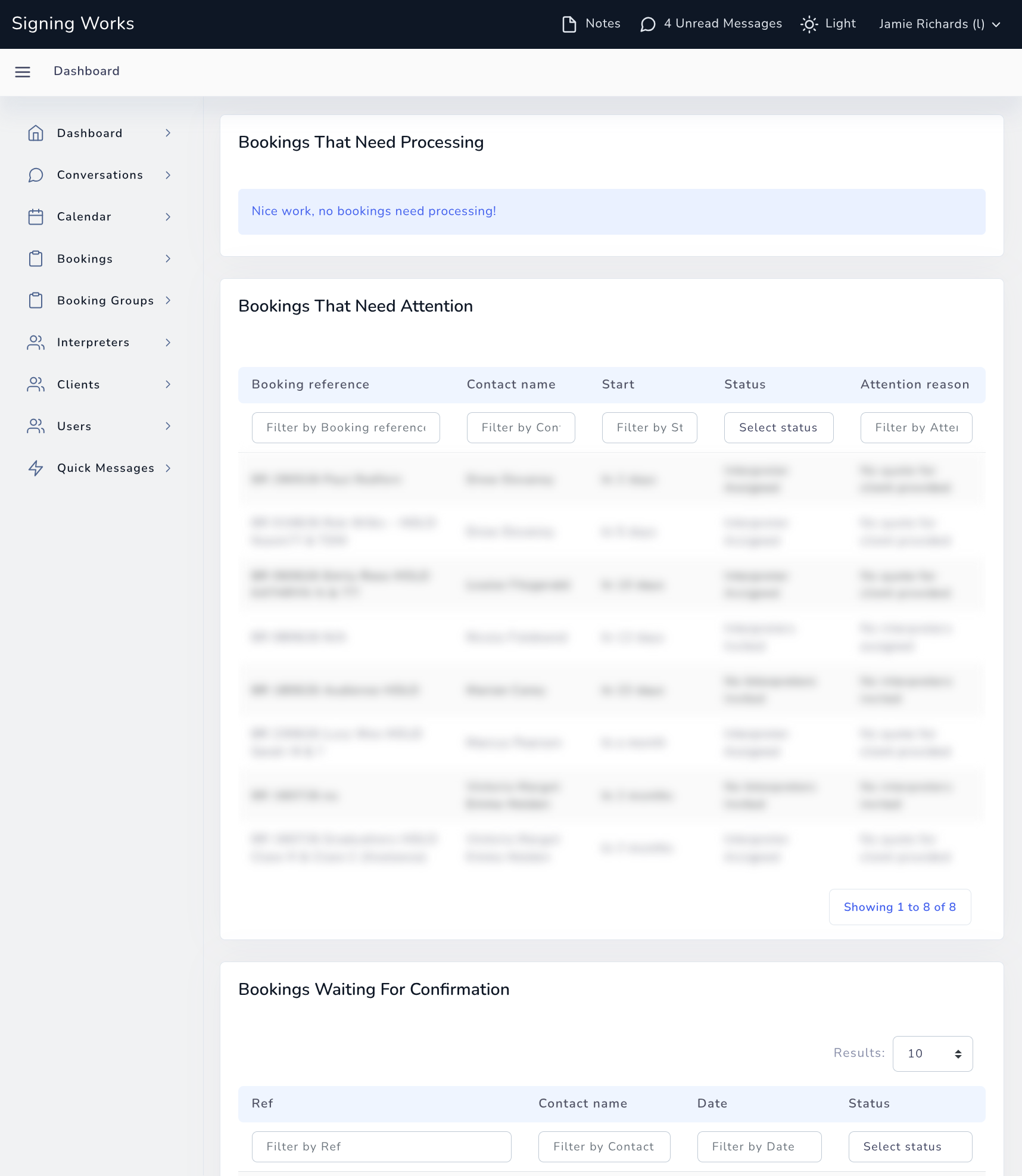Open Quick Messages menu item
This screenshot has height=1176, width=1022.
click(100, 468)
